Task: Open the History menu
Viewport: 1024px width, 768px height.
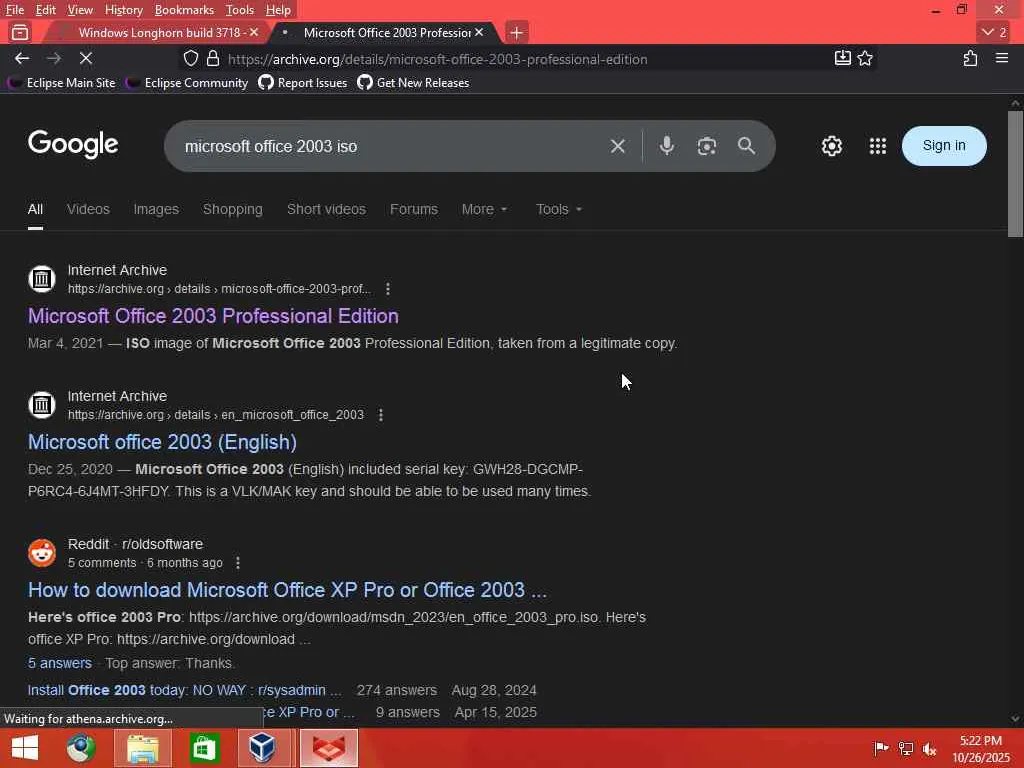Action: click(123, 10)
